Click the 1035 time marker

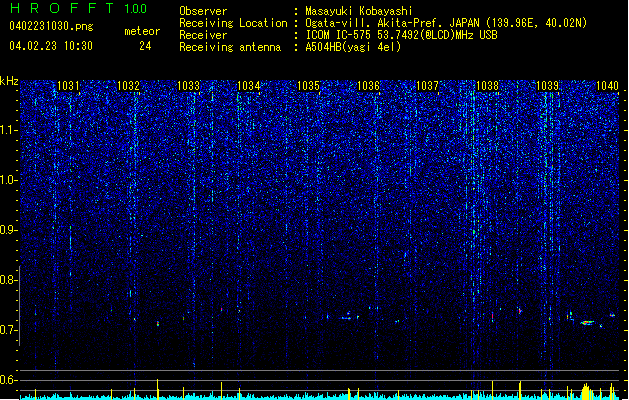pos(308,86)
